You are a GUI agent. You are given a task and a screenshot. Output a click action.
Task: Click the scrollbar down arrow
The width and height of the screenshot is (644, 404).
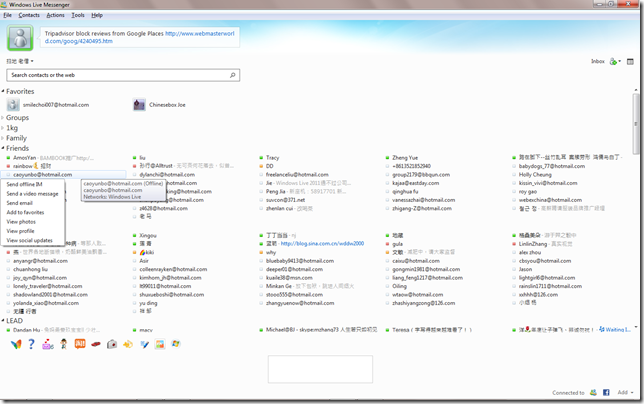coord(636,327)
